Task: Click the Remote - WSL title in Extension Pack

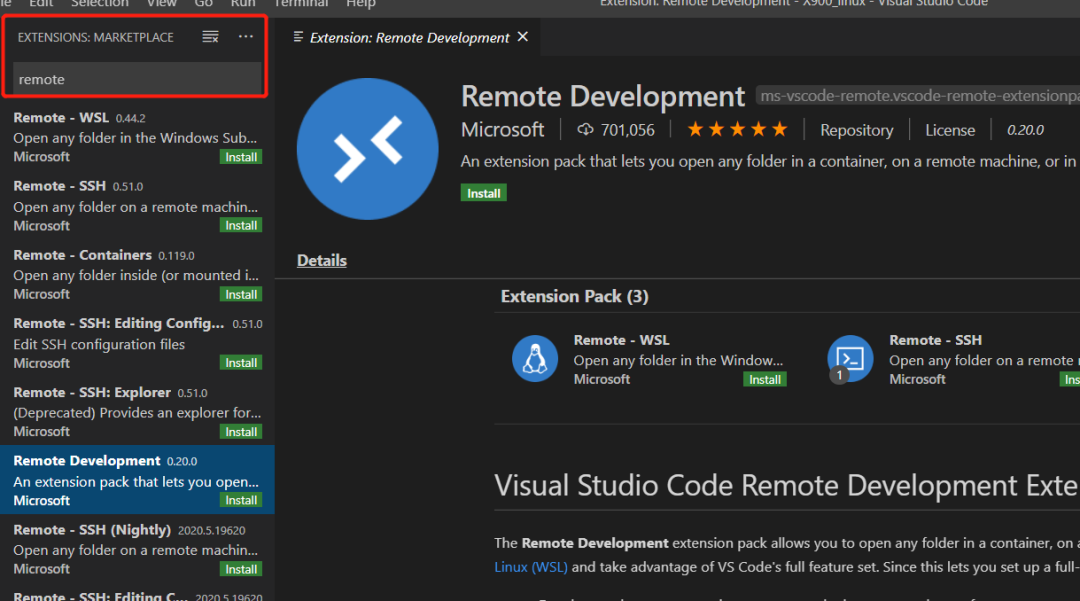Action: tap(621, 340)
